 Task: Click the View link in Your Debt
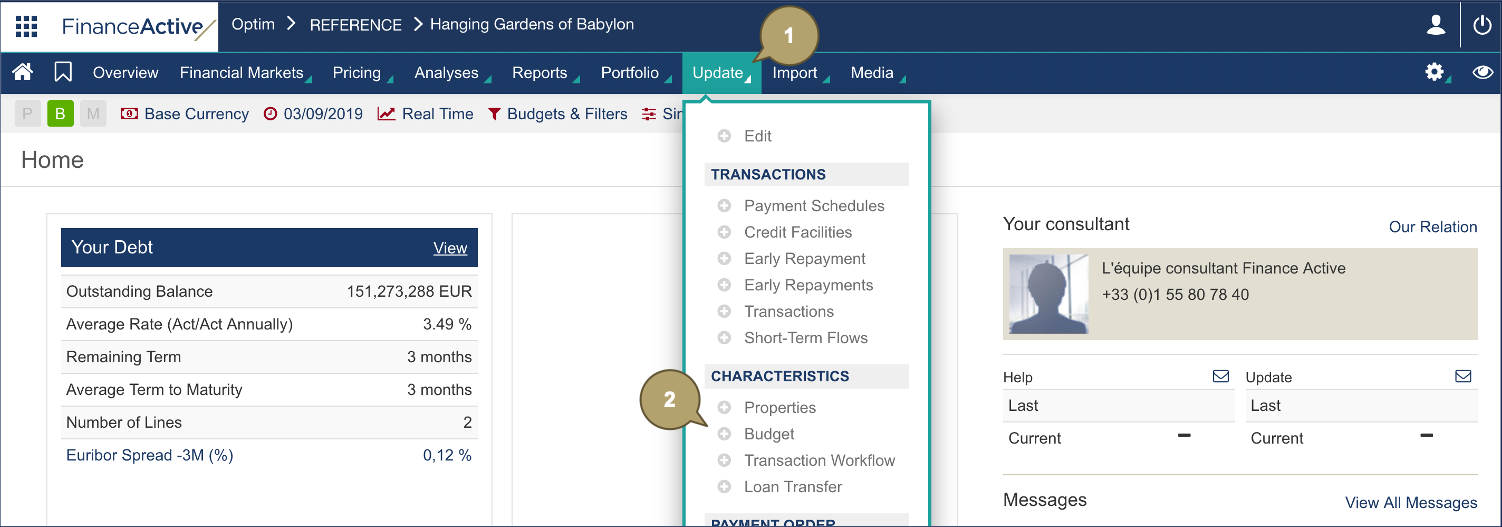pyautogui.click(x=450, y=248)
